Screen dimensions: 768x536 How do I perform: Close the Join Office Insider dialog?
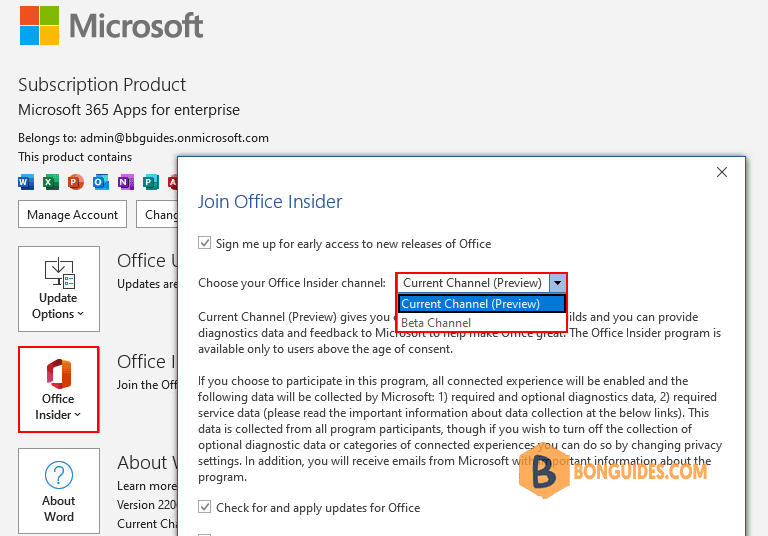[721, 172]
